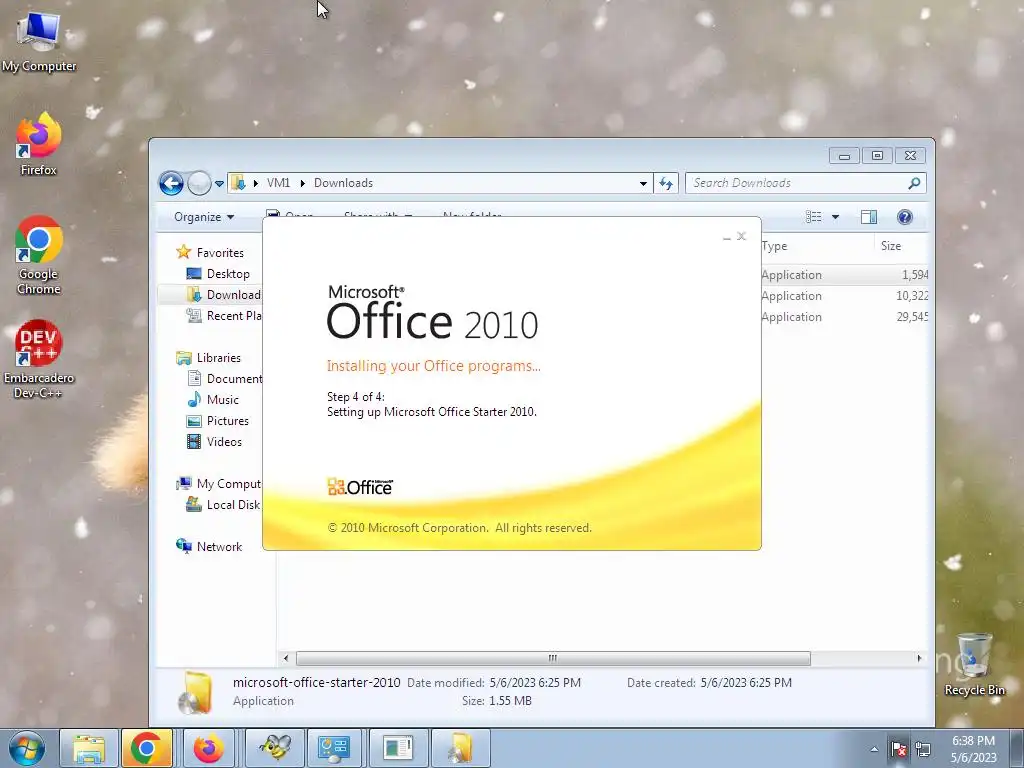Open the view options dropdown arrow
This screenshot has width=1024, height=768.
click(835, 217)
